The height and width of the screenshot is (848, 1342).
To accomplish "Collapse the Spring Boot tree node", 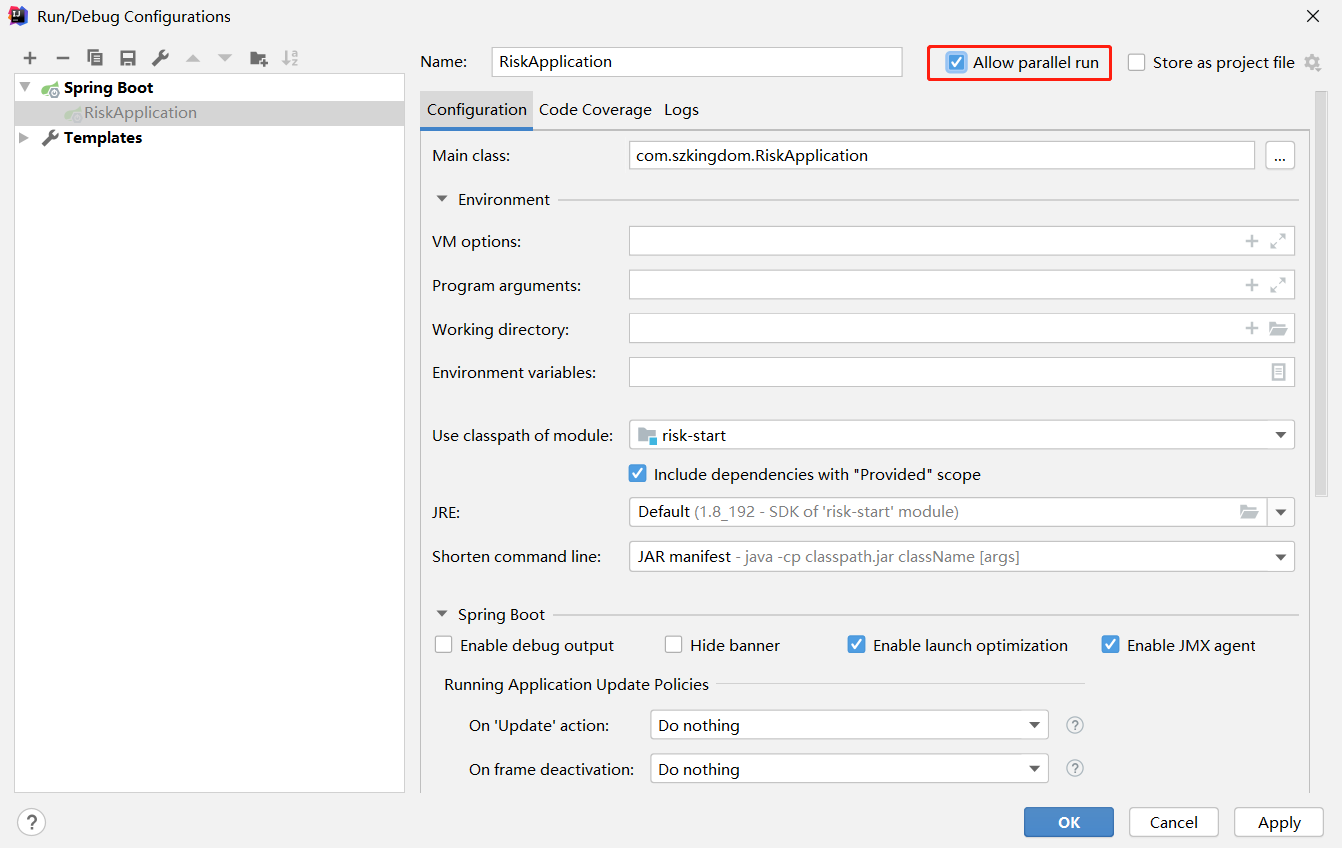I will pyautogui.click(x=25, y=87).
